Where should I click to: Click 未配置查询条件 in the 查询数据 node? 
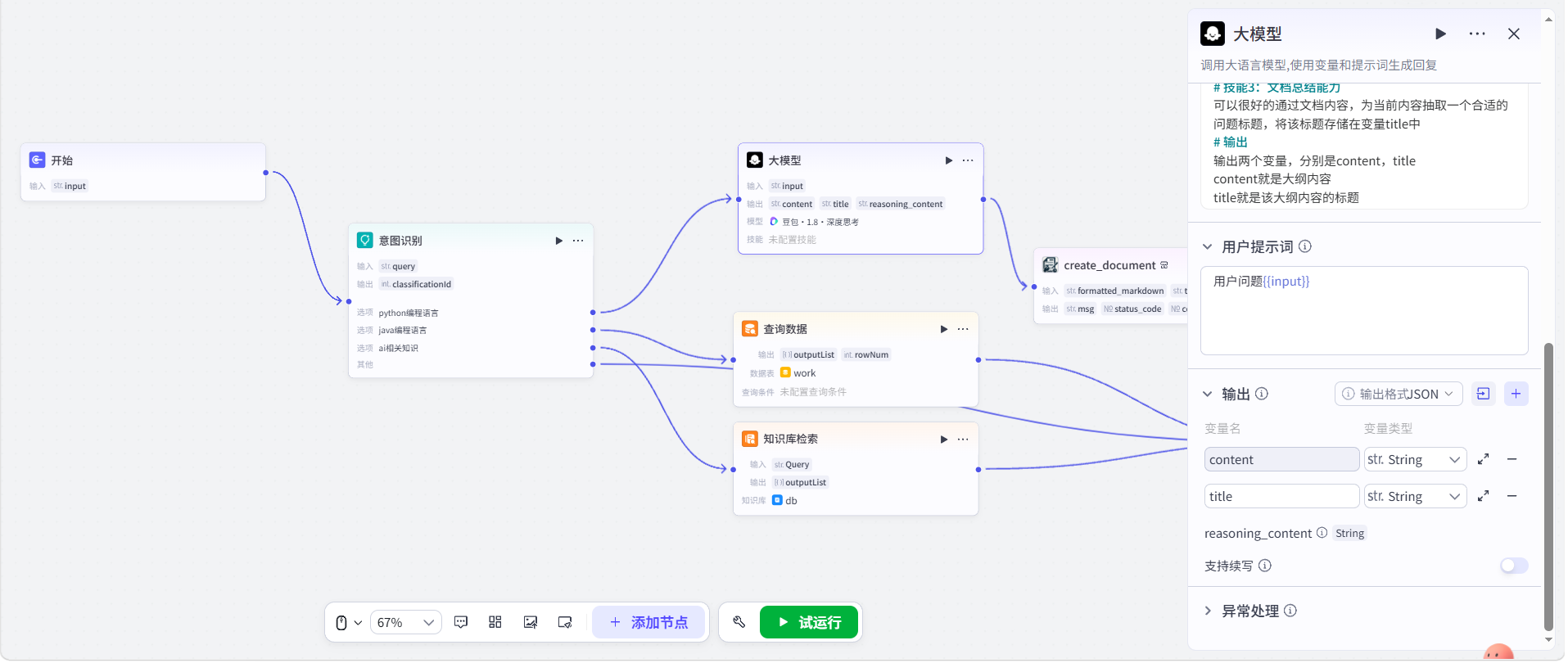[813, 392]
